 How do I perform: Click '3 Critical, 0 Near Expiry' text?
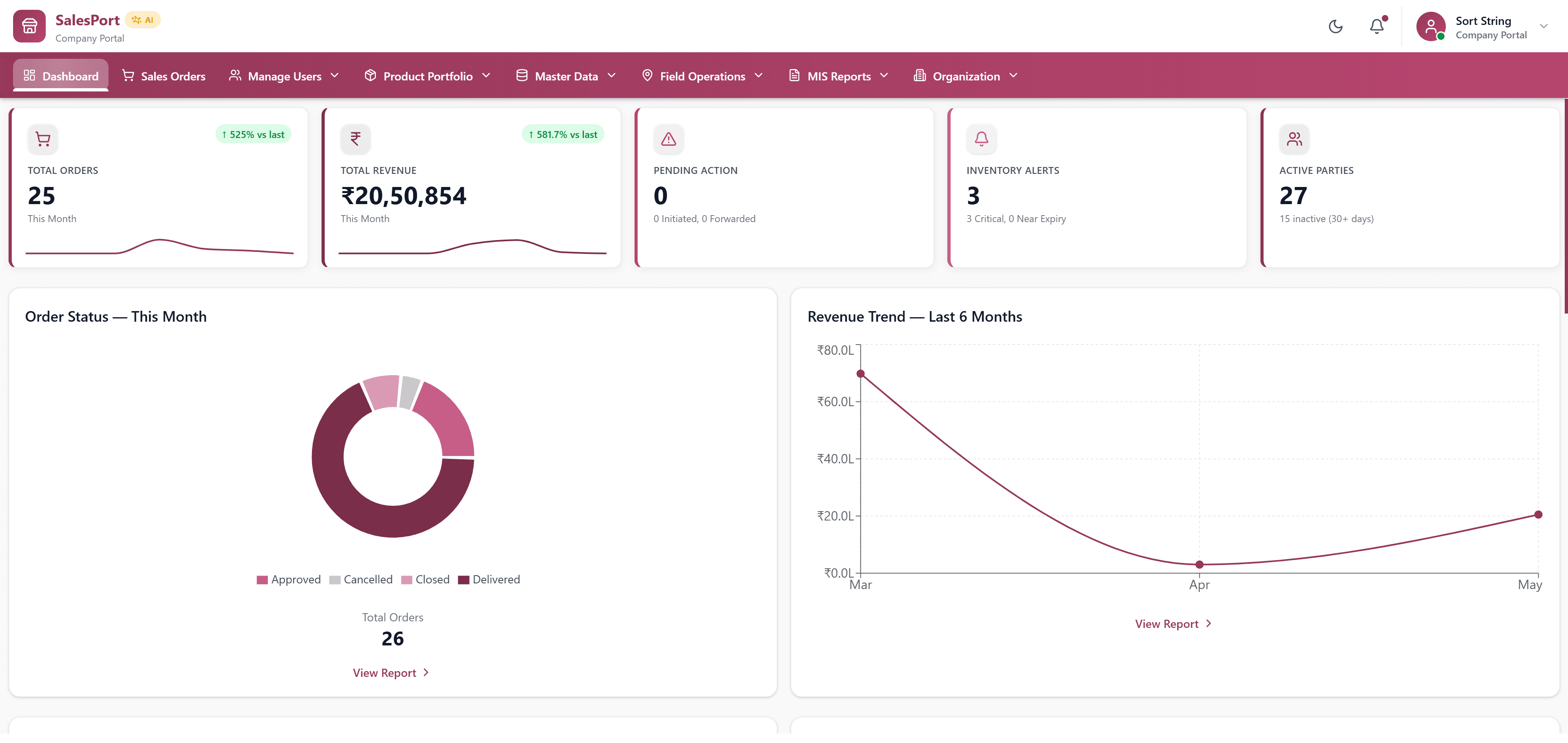point(1016,219)
